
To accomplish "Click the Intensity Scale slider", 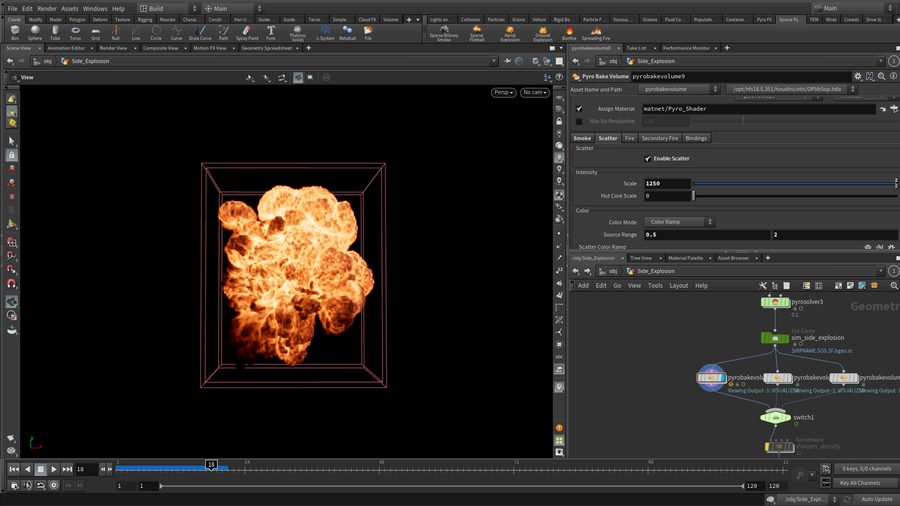I will click(x=795, y=184).
